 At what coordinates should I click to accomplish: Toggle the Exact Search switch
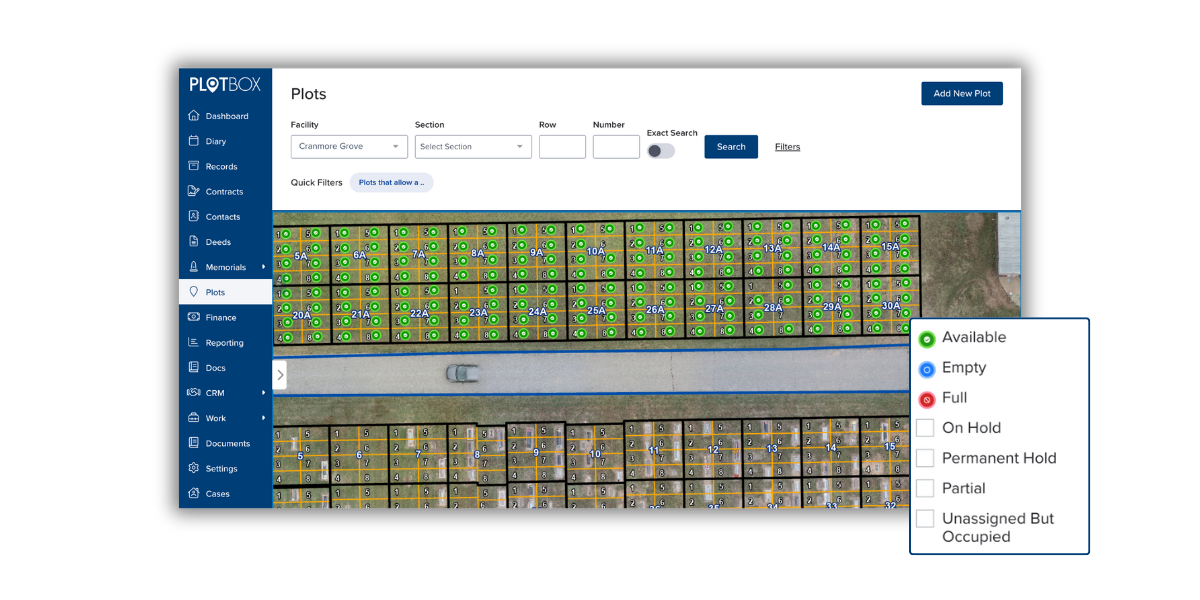660,151
